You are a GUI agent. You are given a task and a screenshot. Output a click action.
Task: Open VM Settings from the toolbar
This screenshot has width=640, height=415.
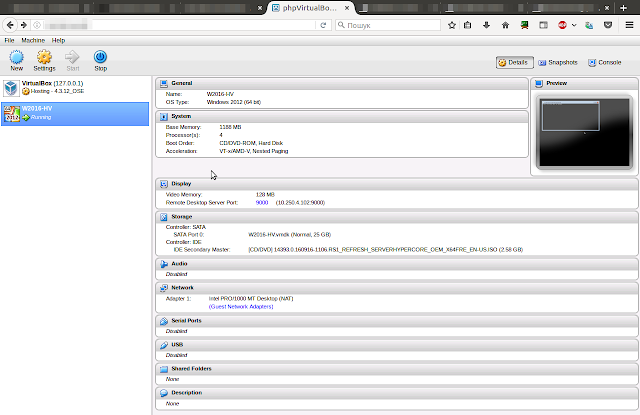pyautogui.click(x=44, y=58)
